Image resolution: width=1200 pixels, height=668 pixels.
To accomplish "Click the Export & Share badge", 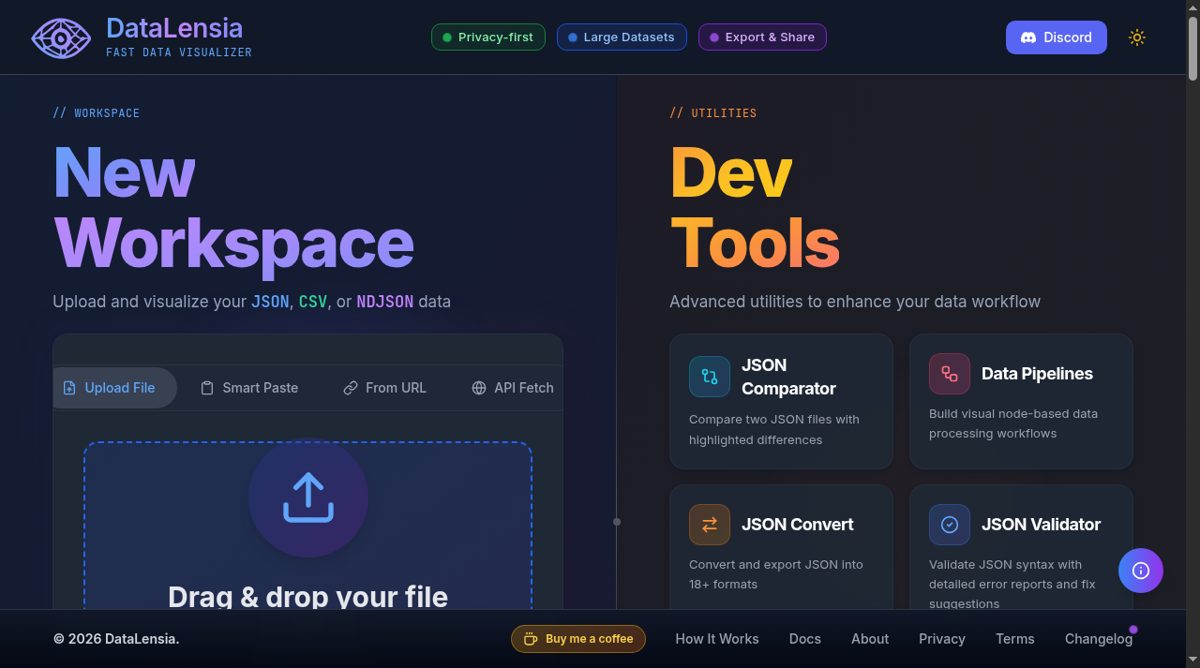I will (x=762, y=37).
